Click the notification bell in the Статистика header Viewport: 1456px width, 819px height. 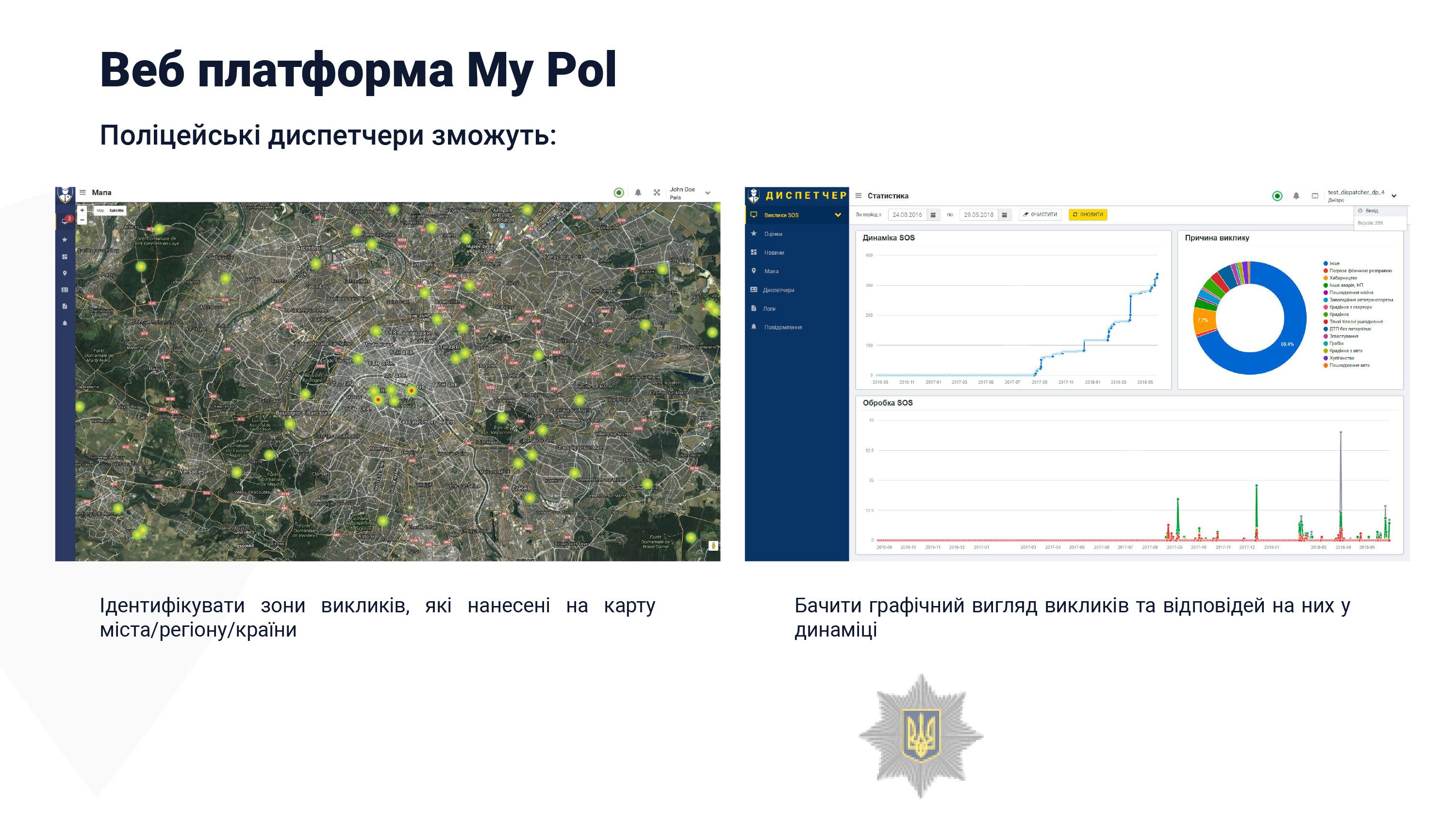coord(1296,196)
